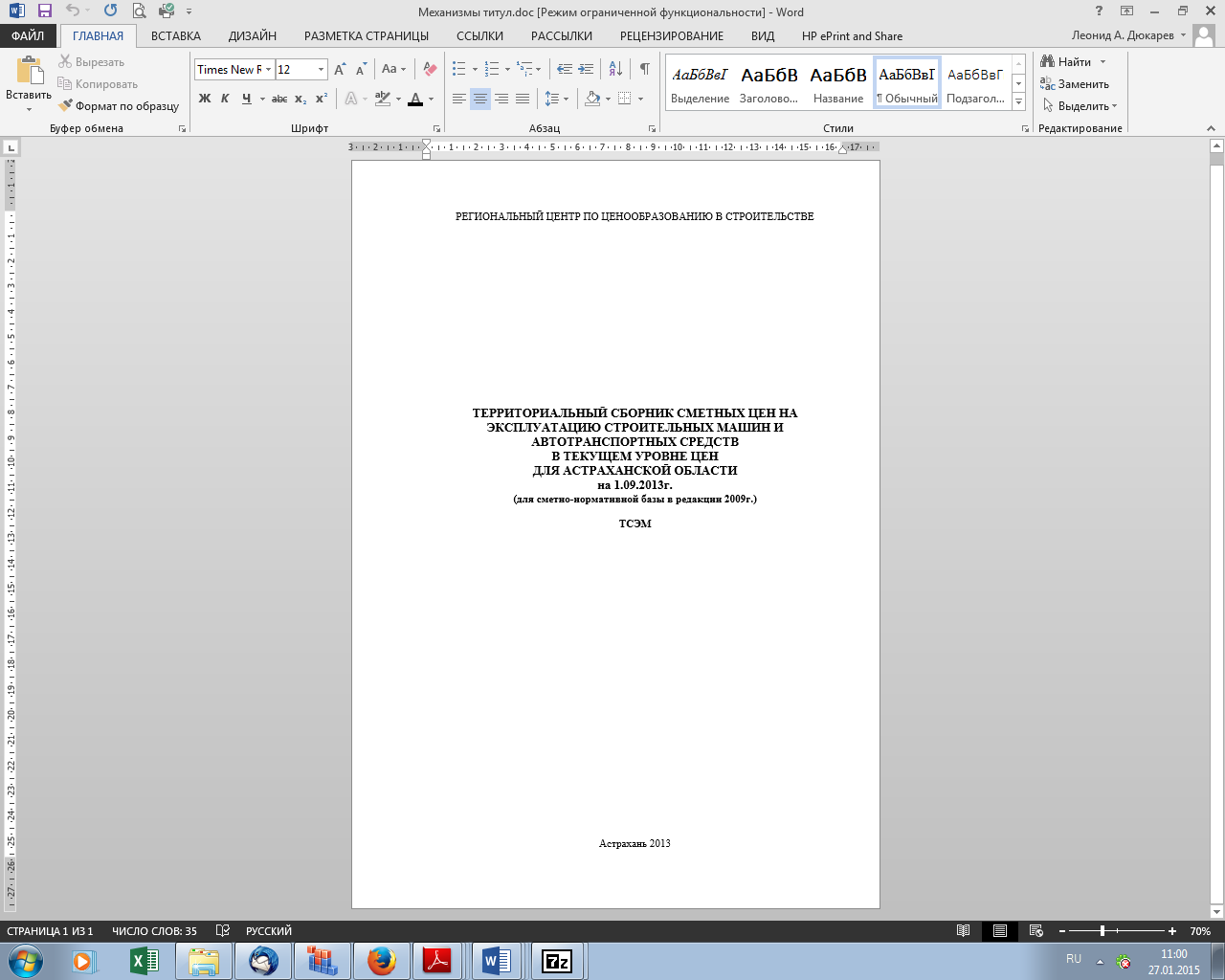Image resolution: width=1225 pixels, height=980 pixels.
Task: Open the Шрифт dialog launcher
Action: click(x=436, y=128)
